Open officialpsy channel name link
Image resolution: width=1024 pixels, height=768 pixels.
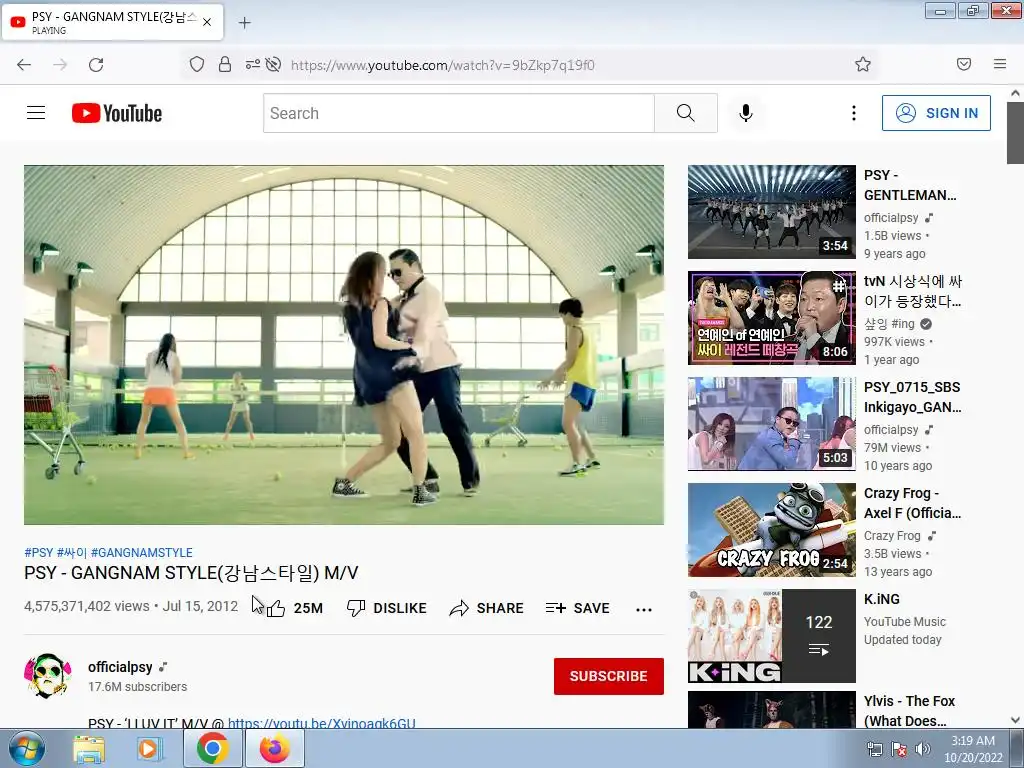tap(120, 667)
